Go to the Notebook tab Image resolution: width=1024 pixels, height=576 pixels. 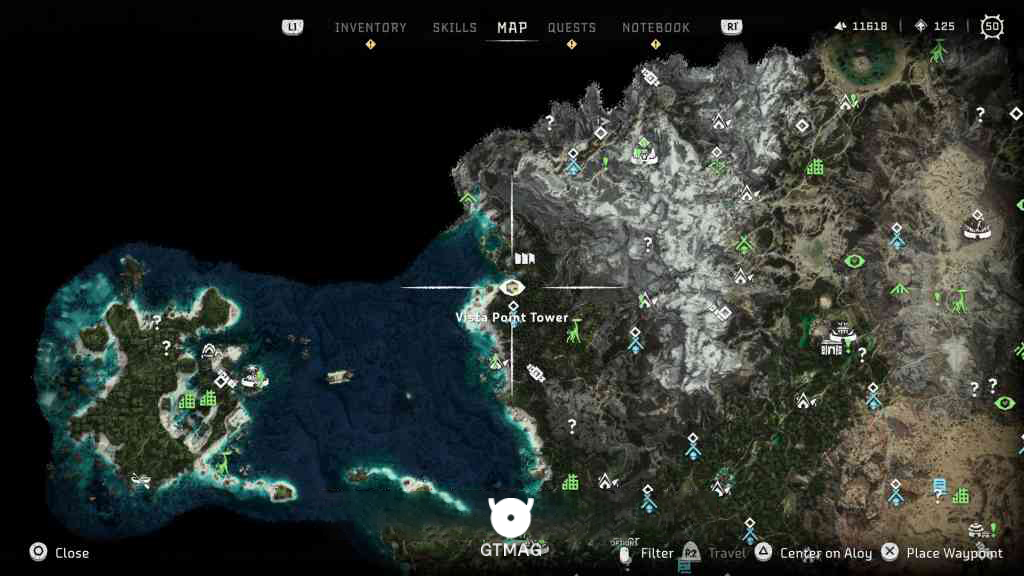click(x=656, y=27)
